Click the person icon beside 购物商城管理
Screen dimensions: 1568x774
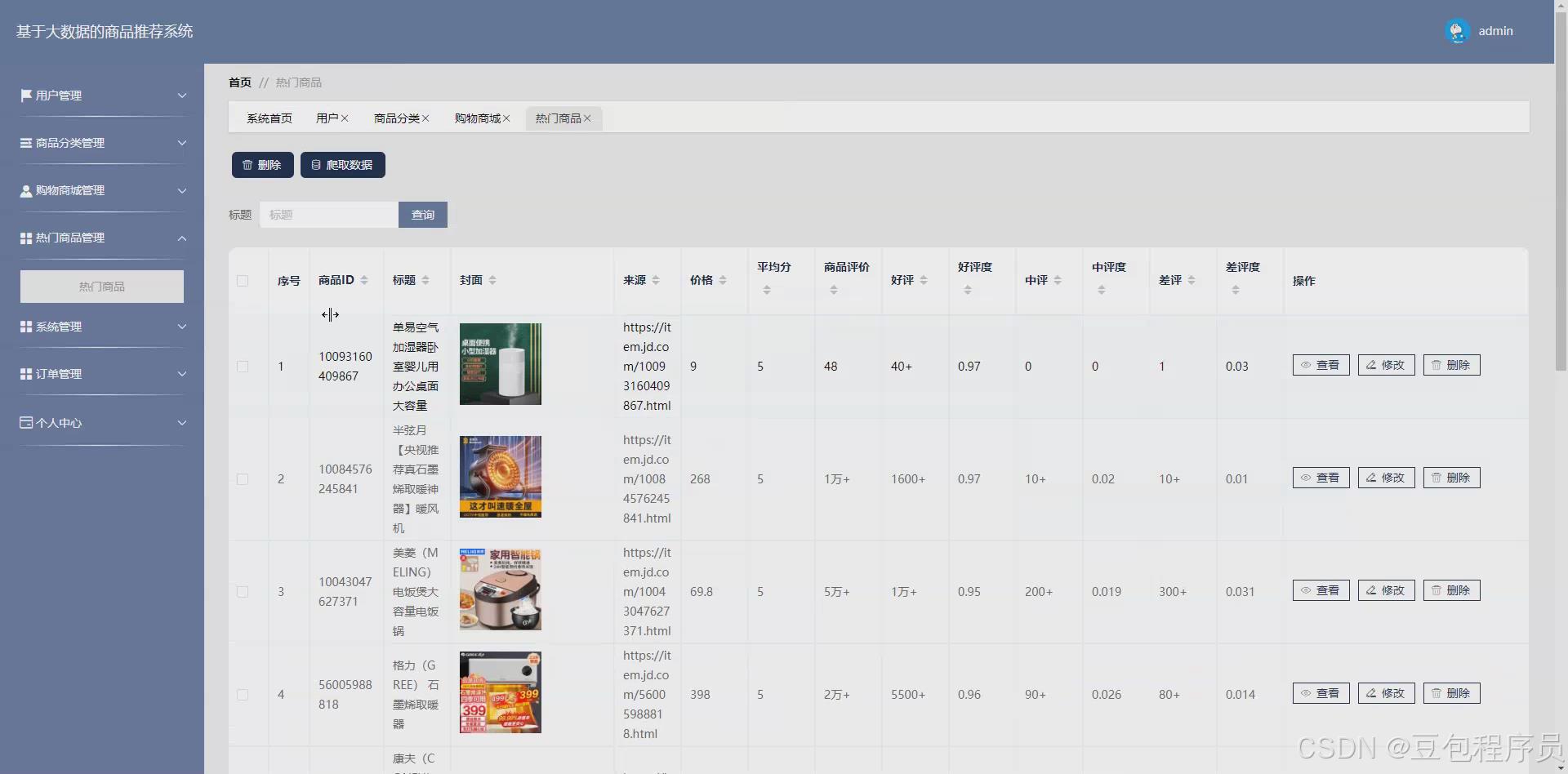click(x=26, y=190)
